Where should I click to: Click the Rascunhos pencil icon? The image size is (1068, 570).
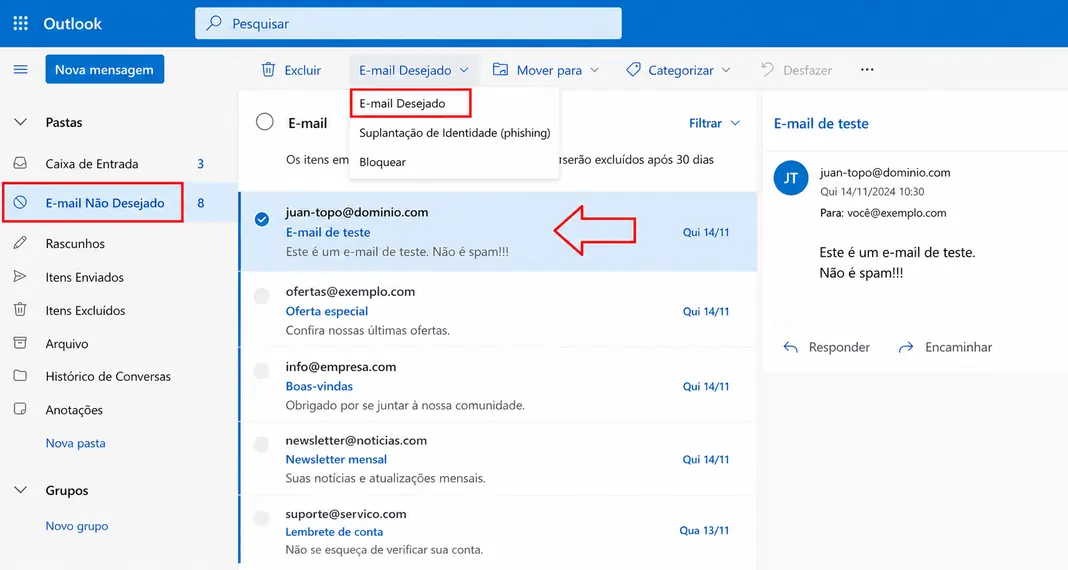20,243
